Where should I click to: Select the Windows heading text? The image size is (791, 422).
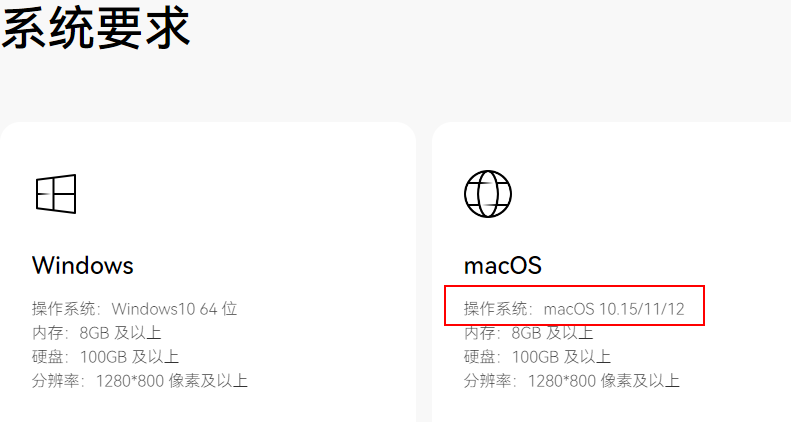83,265
